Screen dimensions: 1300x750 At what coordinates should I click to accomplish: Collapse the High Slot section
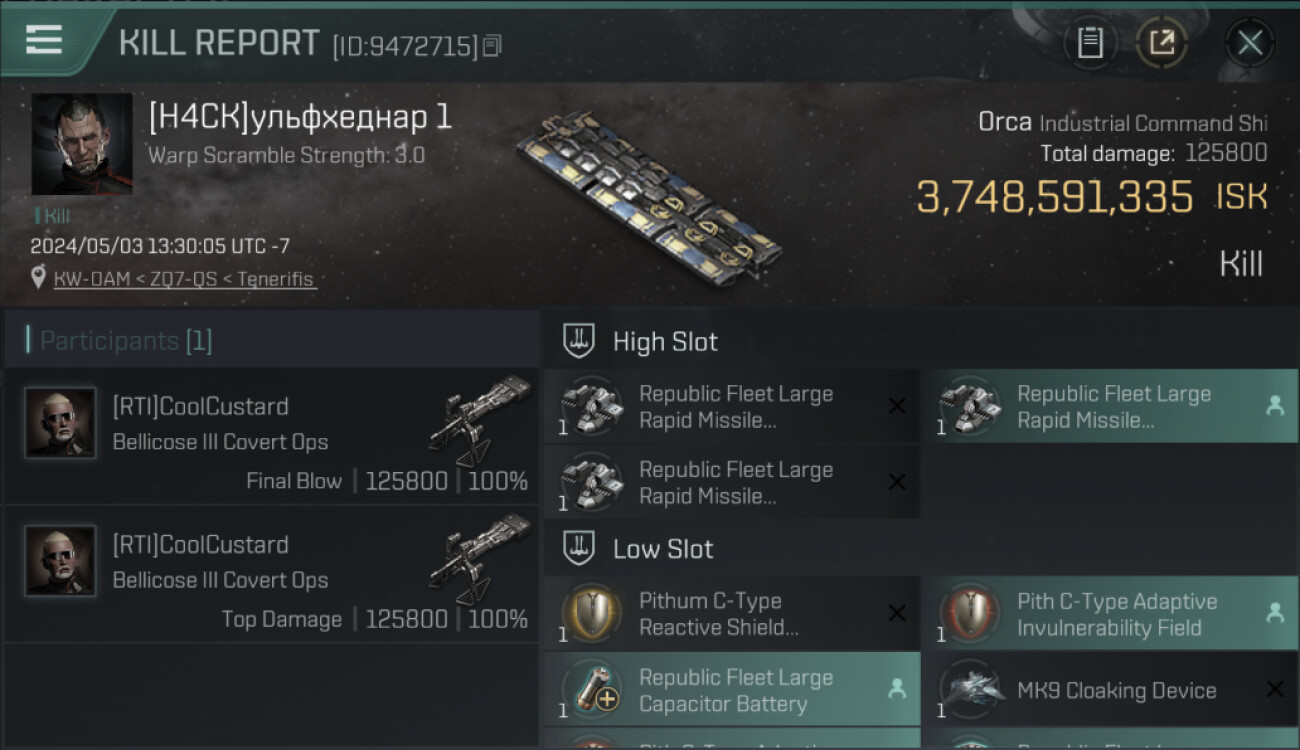(581, 341)
